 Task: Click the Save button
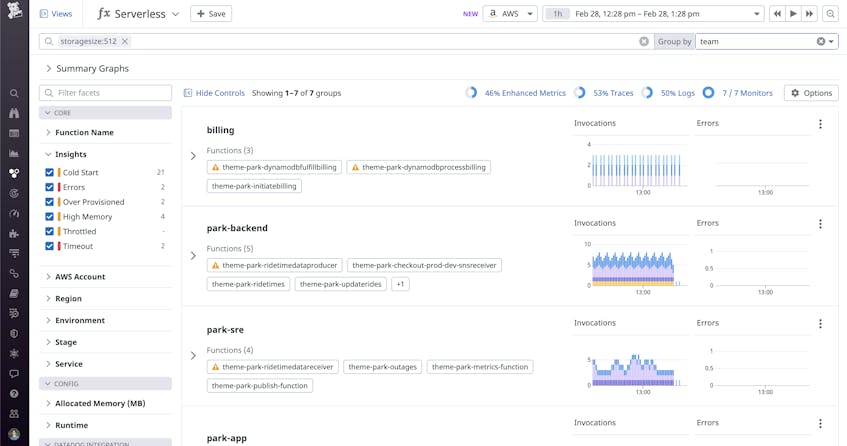coord(211,13)
